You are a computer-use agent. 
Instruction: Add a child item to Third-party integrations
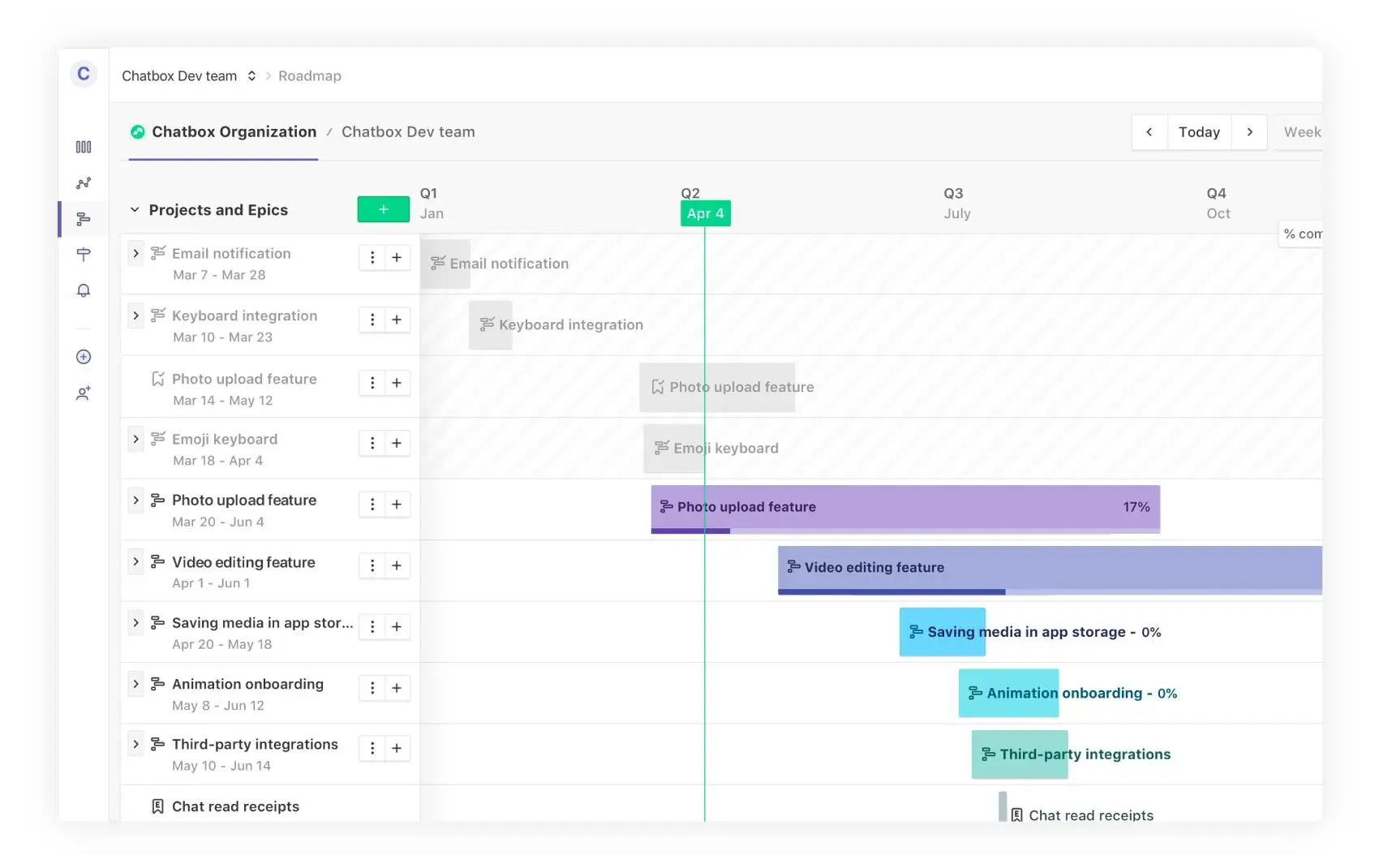[x=397, y=748]
